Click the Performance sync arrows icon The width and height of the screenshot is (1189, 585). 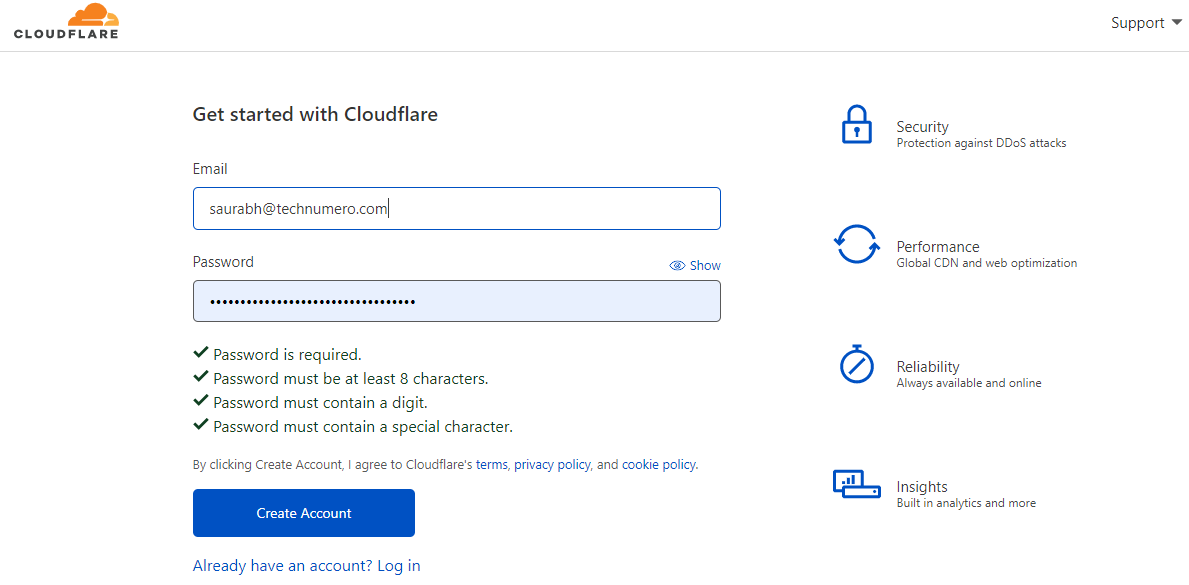857,244
